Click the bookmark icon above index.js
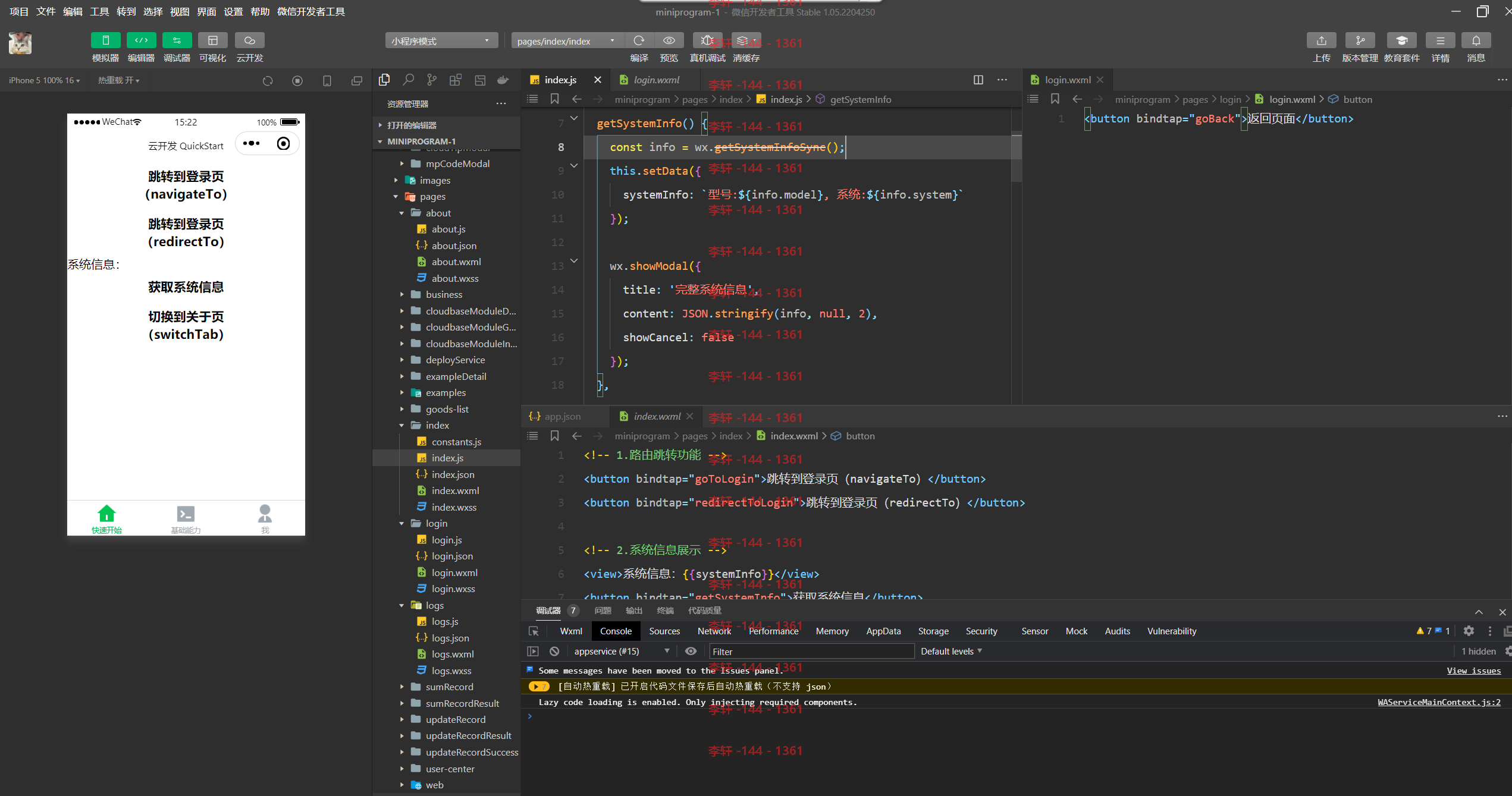Viewport: 1512px width, 796px height. point(554,99)
